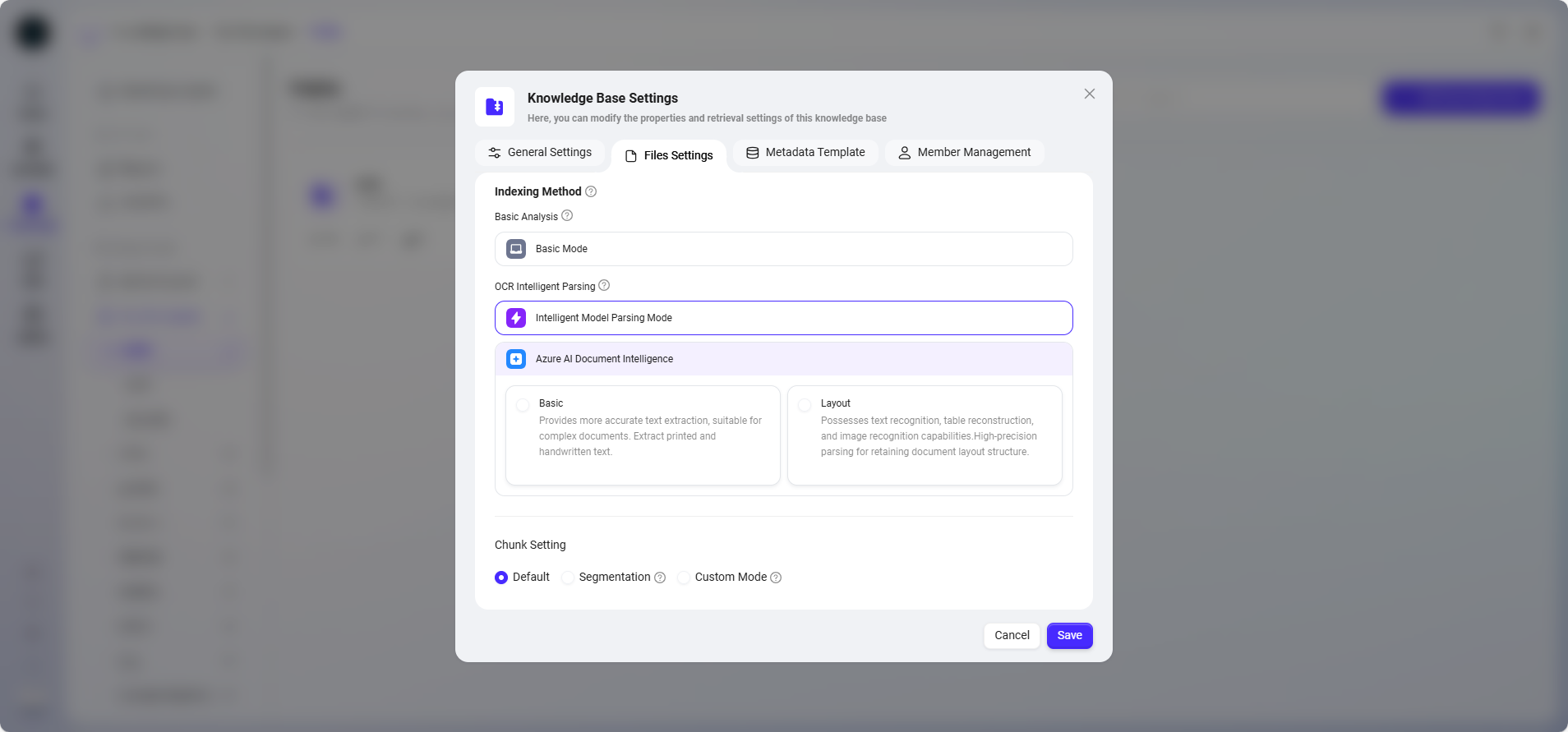Choose the Custom Mode chunk option

tap(684, 578)
